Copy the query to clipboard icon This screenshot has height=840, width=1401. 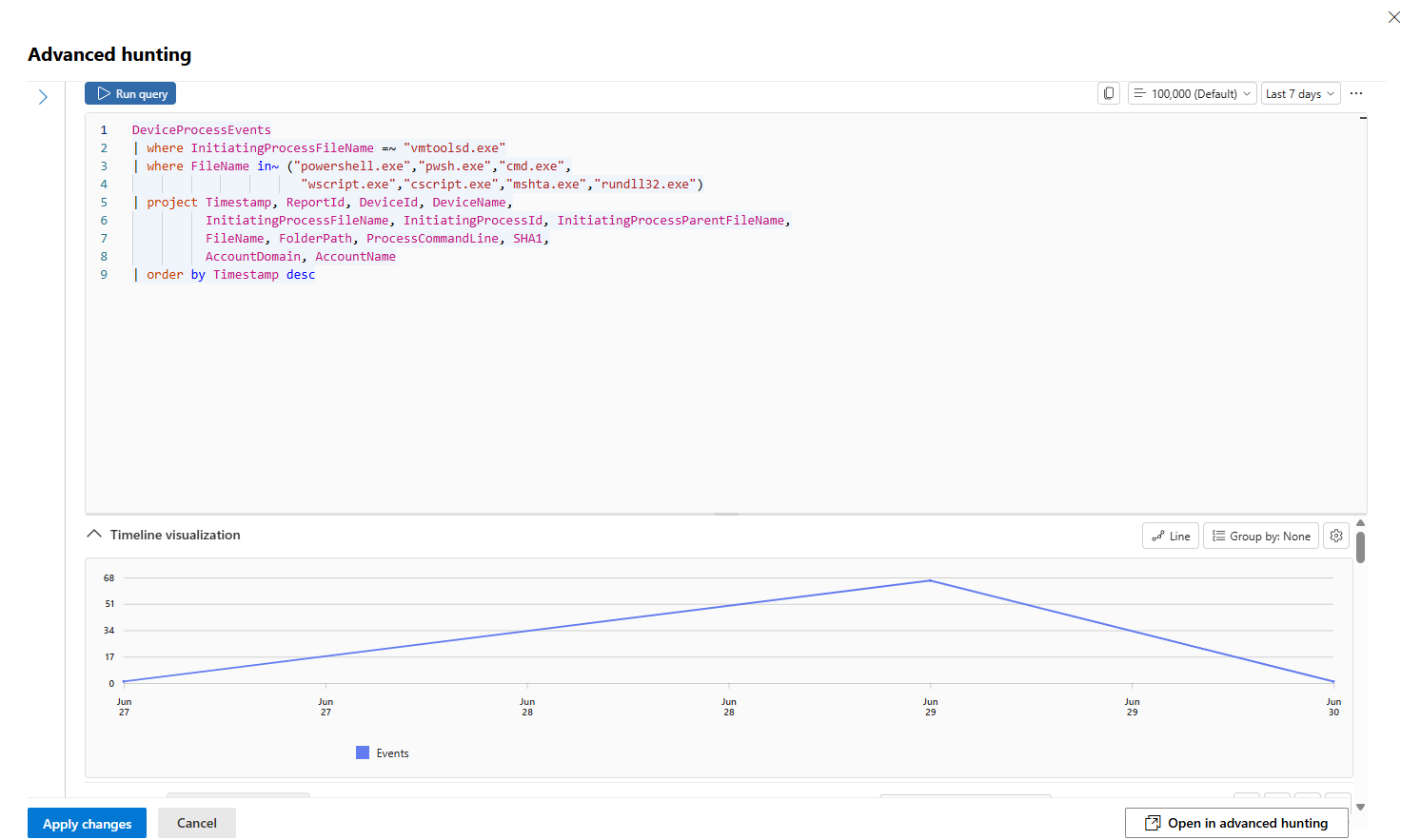pos(1108,93)
